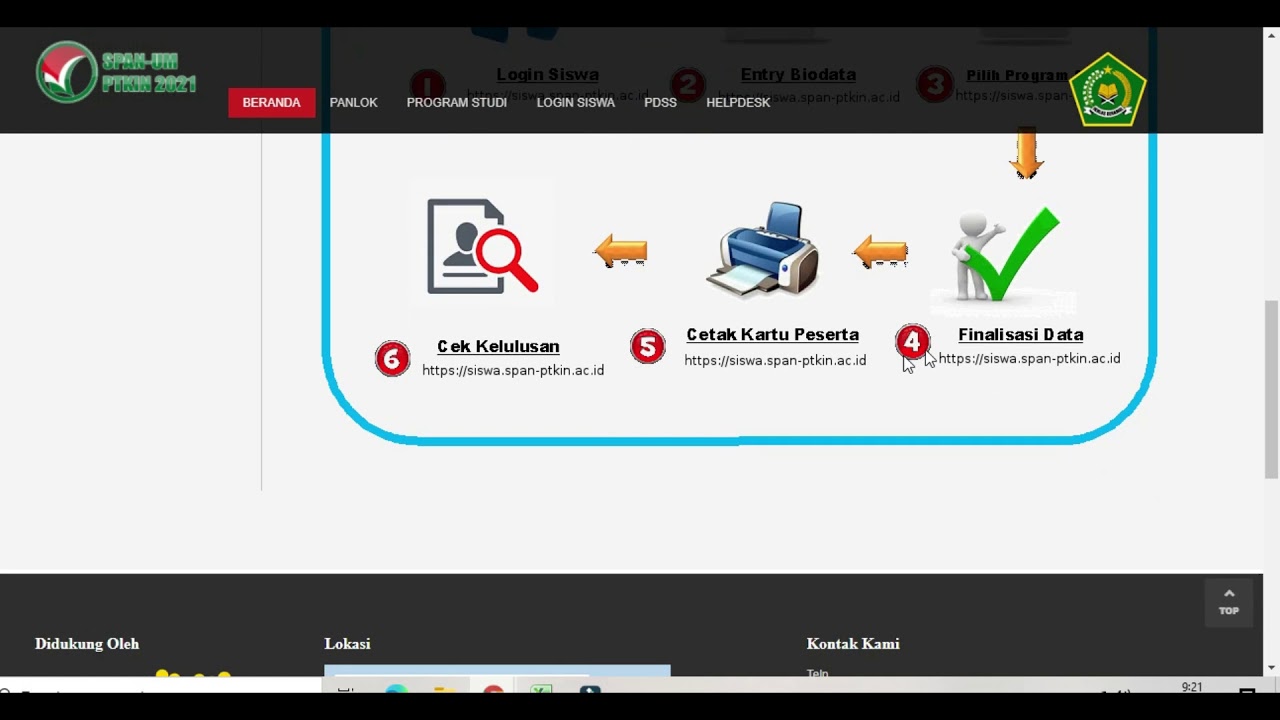Screen dimensions: 1280x720
Task: Open the PANLOK menu item
Action: click(353, 102)
